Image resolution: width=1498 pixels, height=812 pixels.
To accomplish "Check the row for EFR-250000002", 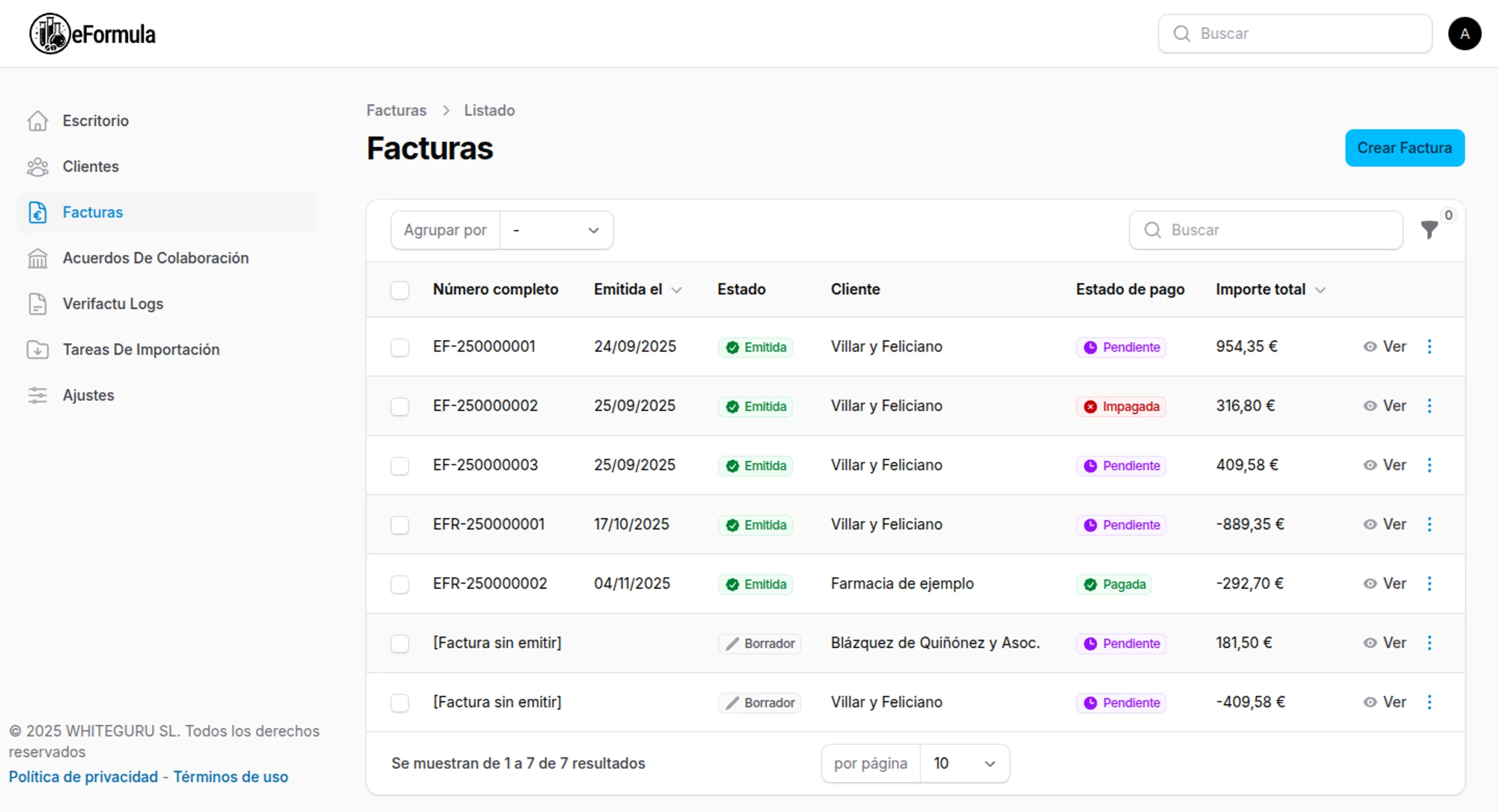I will pos(400,584).
